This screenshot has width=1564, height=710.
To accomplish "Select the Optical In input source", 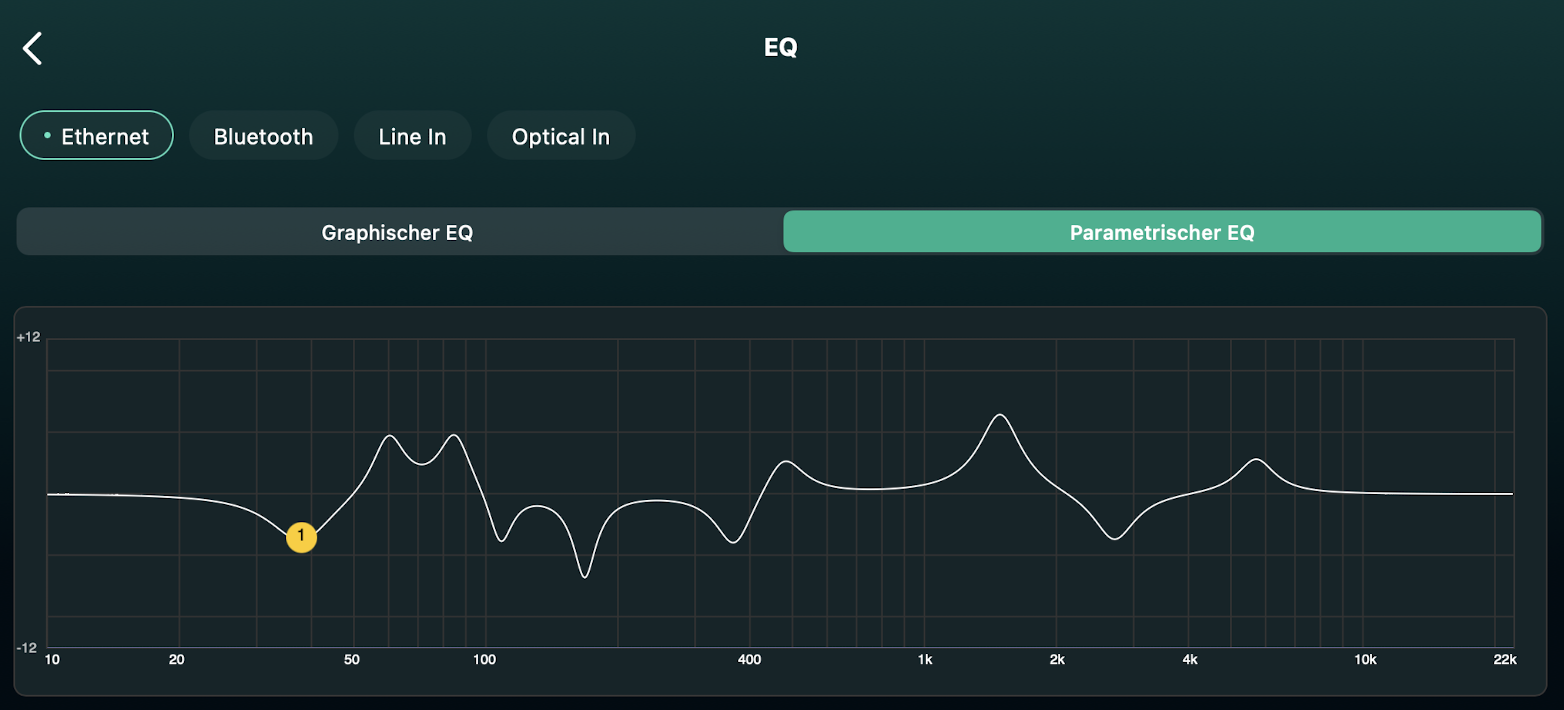I will point(560,136).
